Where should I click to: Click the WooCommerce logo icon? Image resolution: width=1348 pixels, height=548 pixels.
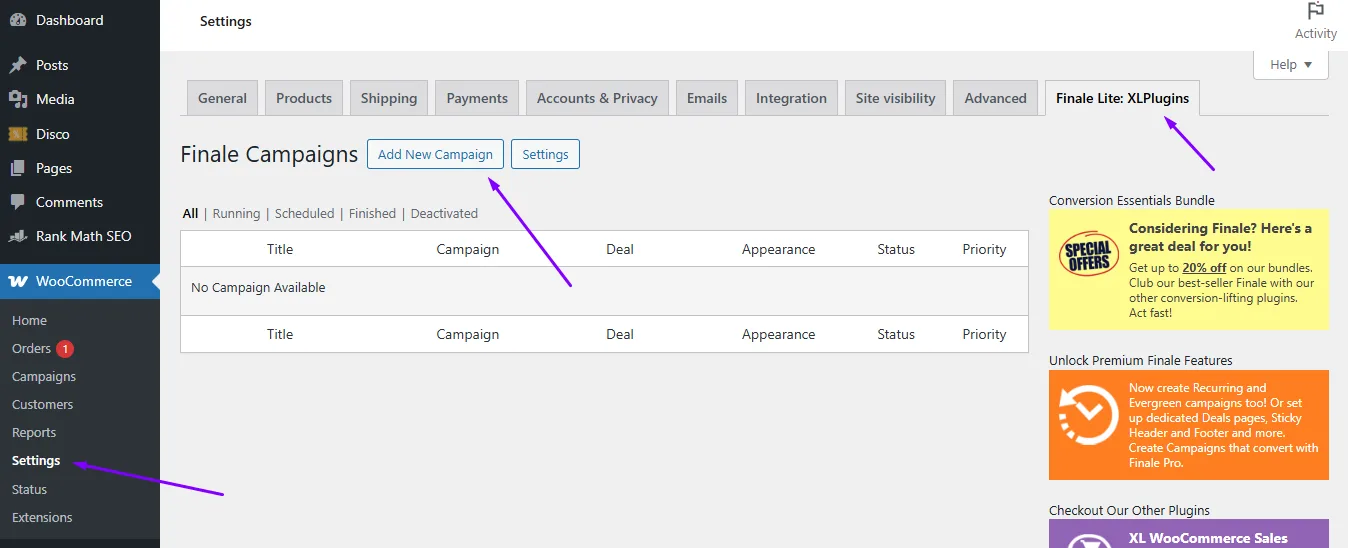[x=18, y=282]
